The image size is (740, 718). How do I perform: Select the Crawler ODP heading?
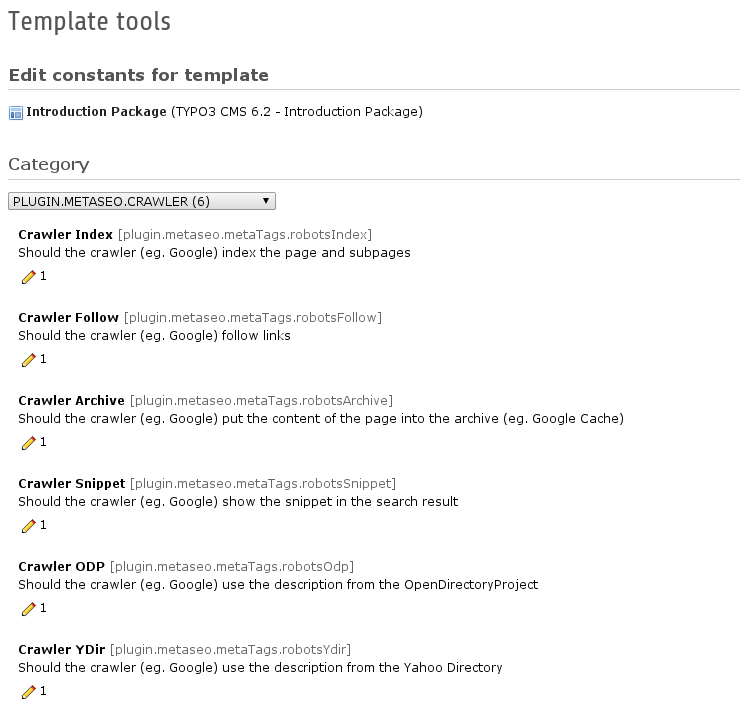point(62,567)
